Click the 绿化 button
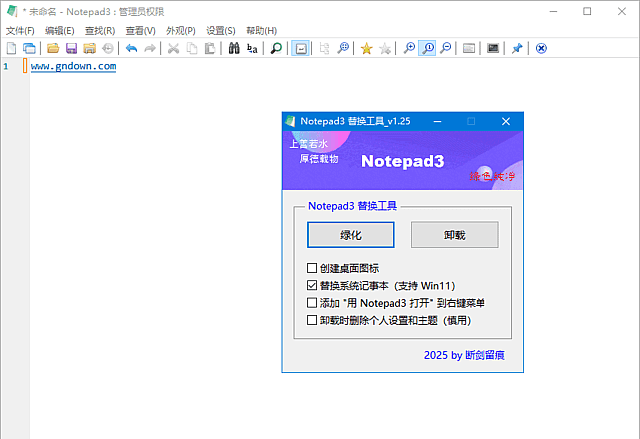This screenshot has height=439, width=640. pos(351,235)
